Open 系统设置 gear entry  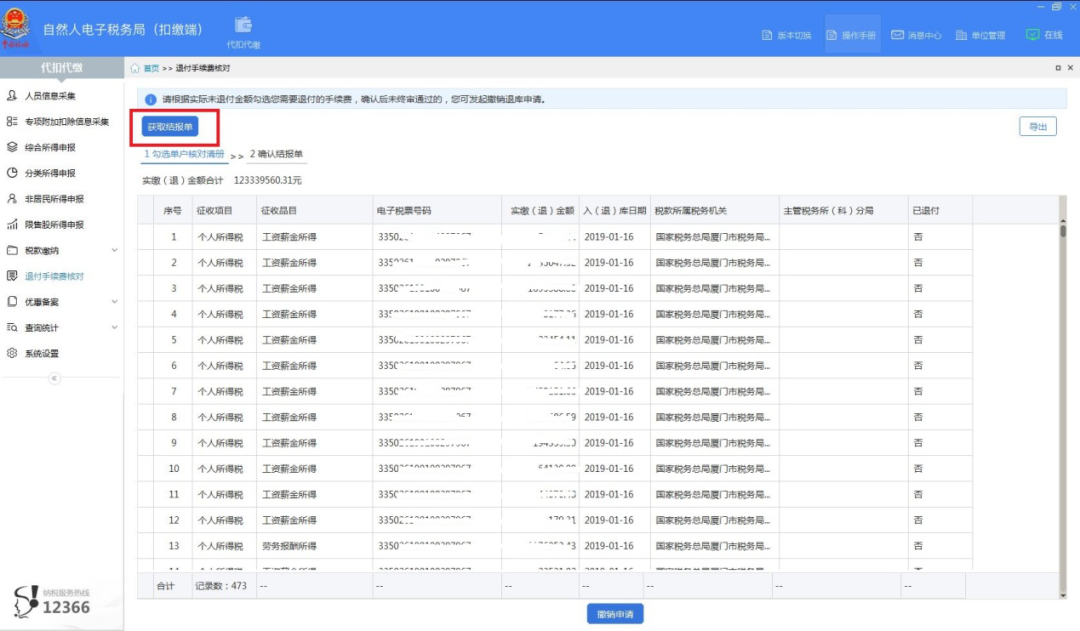pos(12,353)
